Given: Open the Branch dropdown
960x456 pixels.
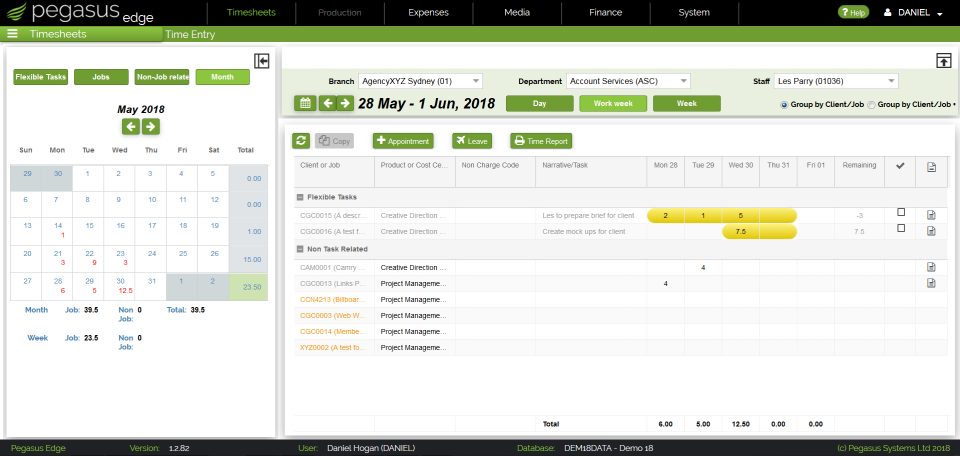Looking at the screenshot, I should (421, 81).
